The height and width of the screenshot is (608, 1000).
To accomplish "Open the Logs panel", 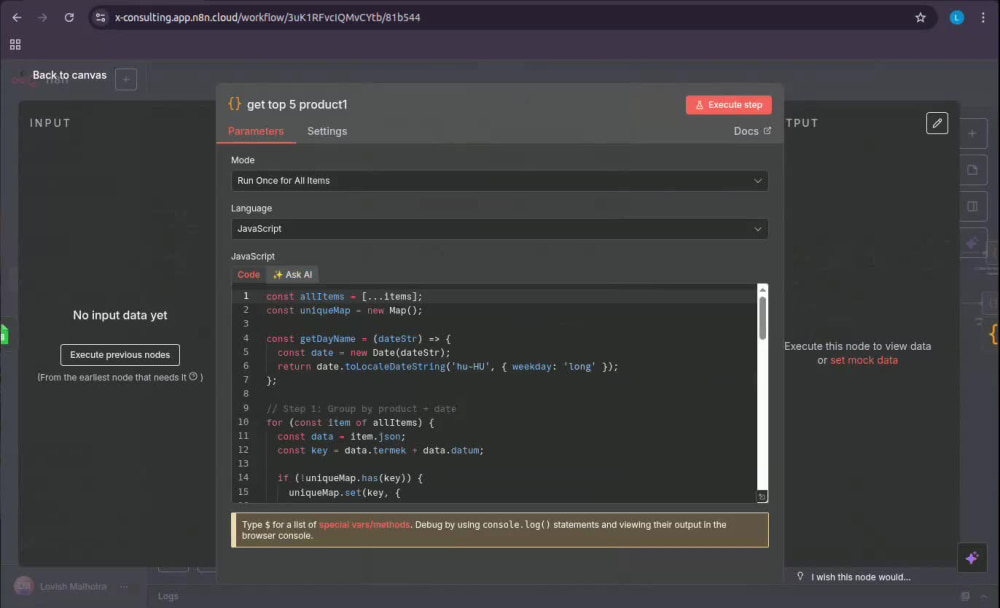I will (x=168, y=597).
